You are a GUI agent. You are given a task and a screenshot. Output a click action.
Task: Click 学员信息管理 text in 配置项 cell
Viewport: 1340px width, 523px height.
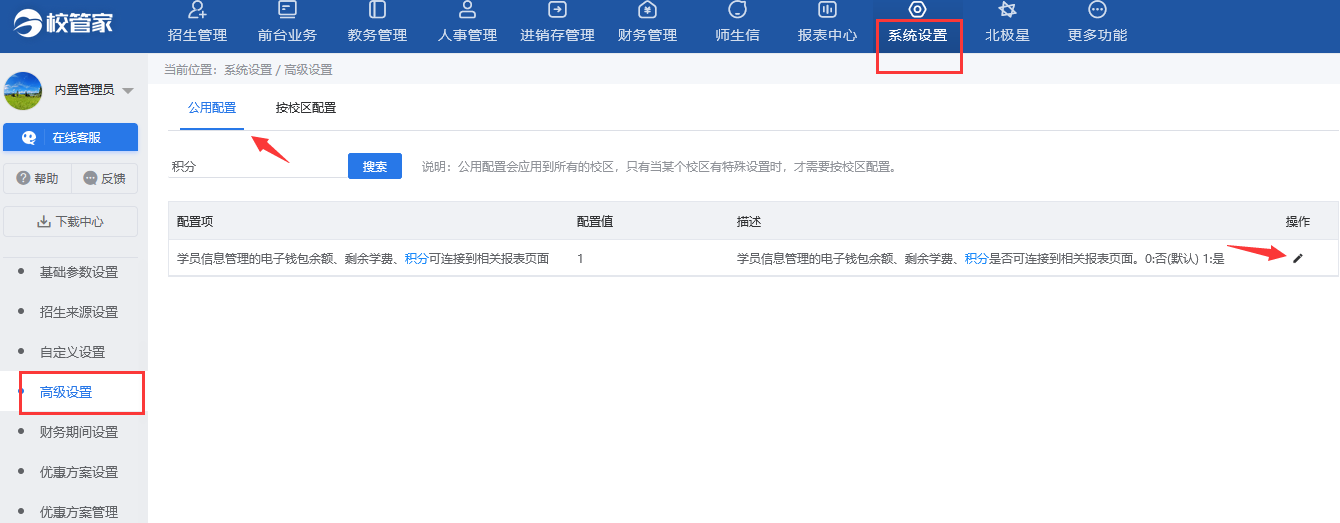[213, 258]
